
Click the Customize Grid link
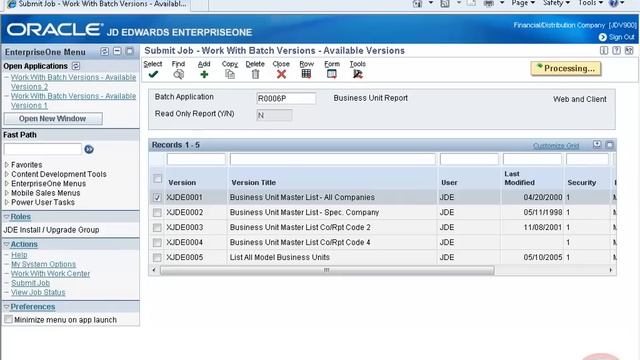[556, 146]
